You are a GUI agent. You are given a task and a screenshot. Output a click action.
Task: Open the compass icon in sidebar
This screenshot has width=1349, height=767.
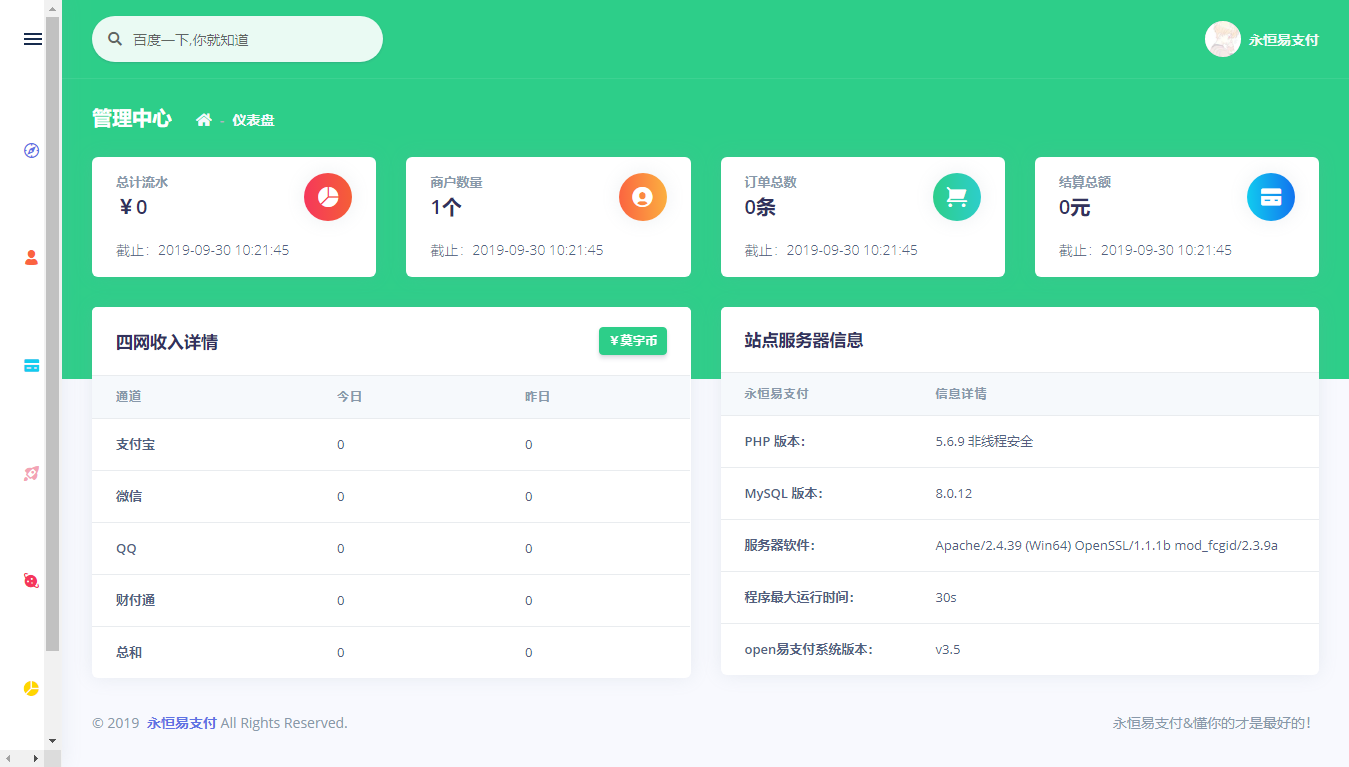[31, 150]
